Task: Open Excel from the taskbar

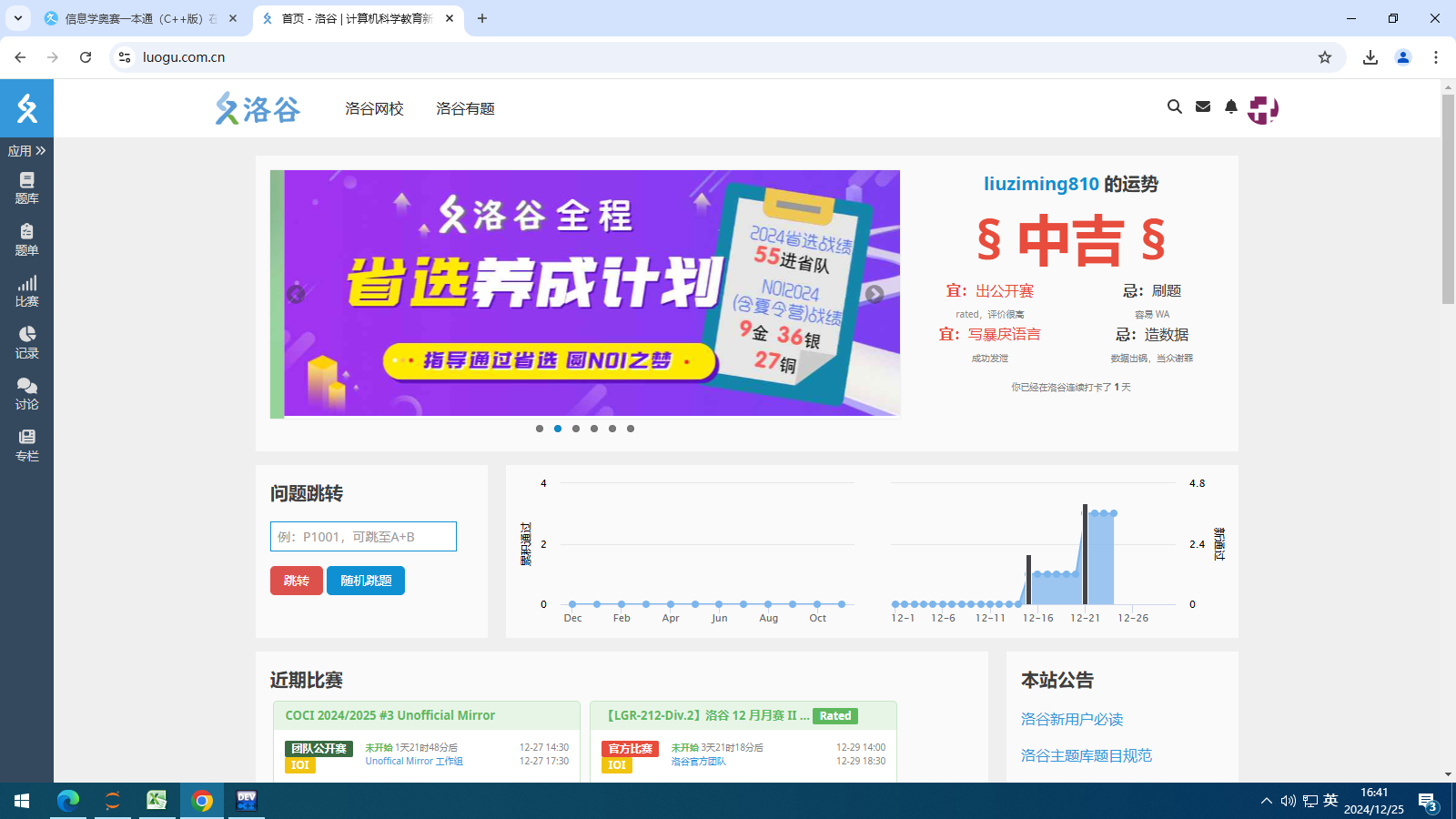Action: [x=157, y=801]
